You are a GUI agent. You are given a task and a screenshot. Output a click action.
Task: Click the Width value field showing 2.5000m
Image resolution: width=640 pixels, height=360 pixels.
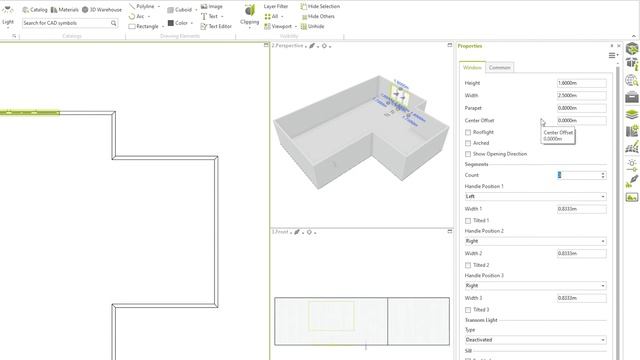pos(582,96)
